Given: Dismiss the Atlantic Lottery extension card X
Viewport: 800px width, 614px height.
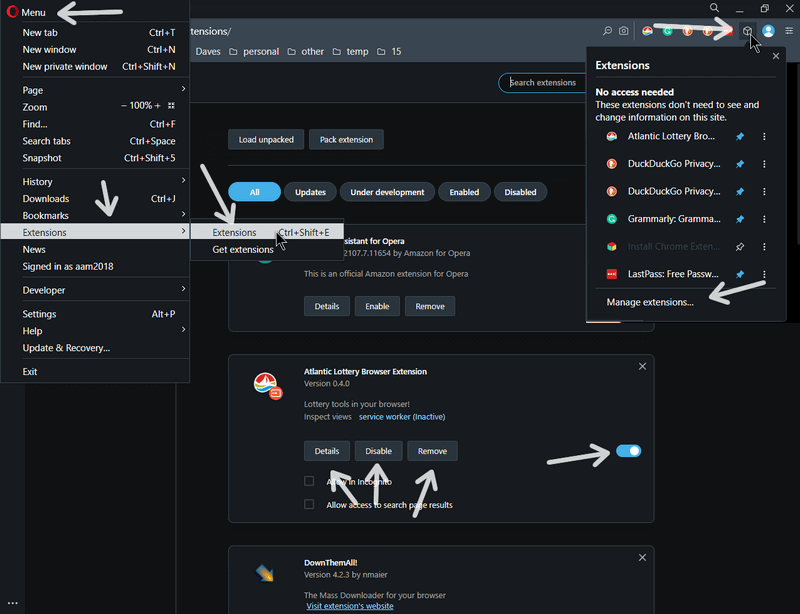Looking at the screenshot, I should 642,366.
